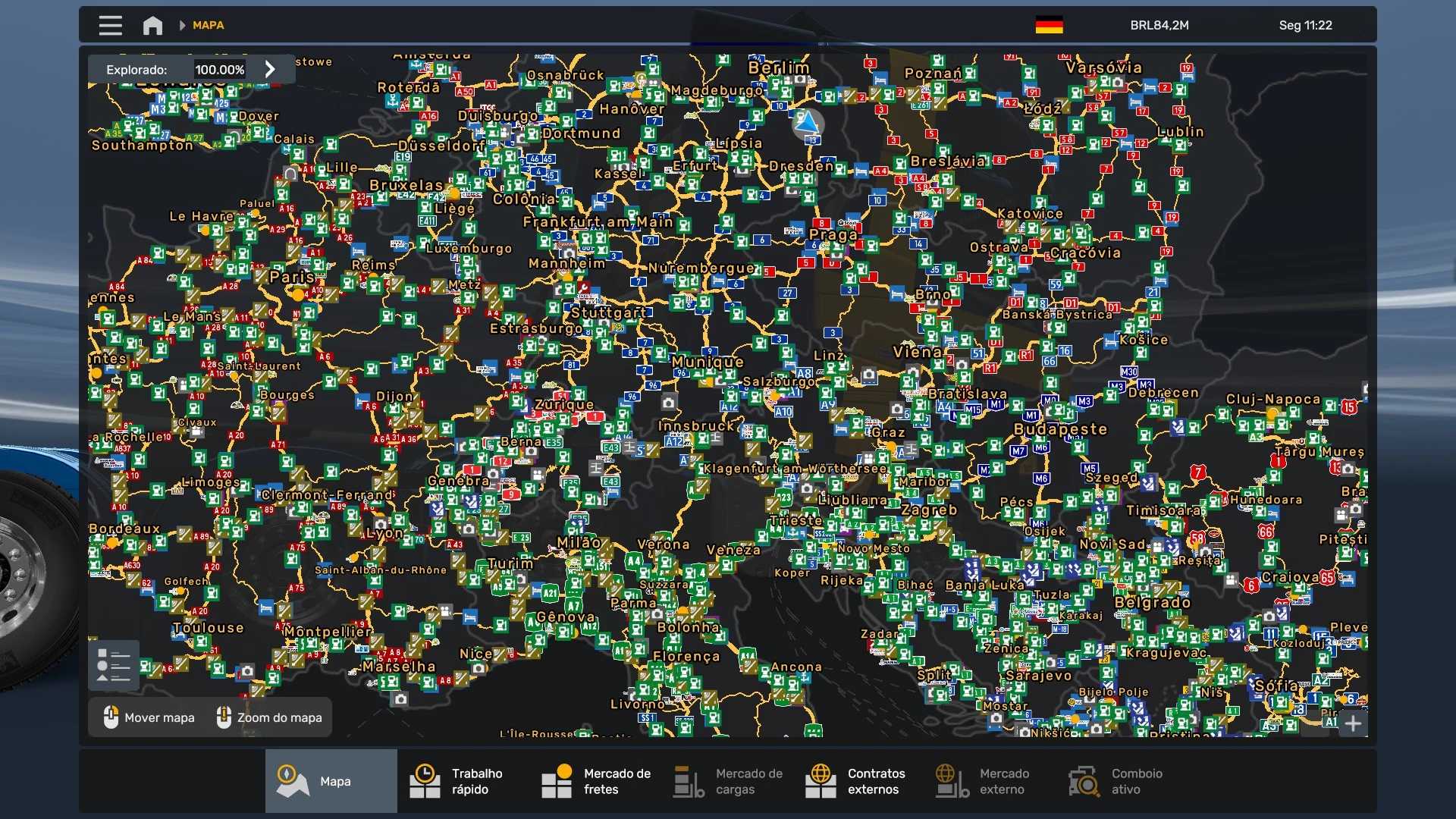Click the camera viewpoint icon below Linz
The image size is (1456, 819).
click(869, 375)
